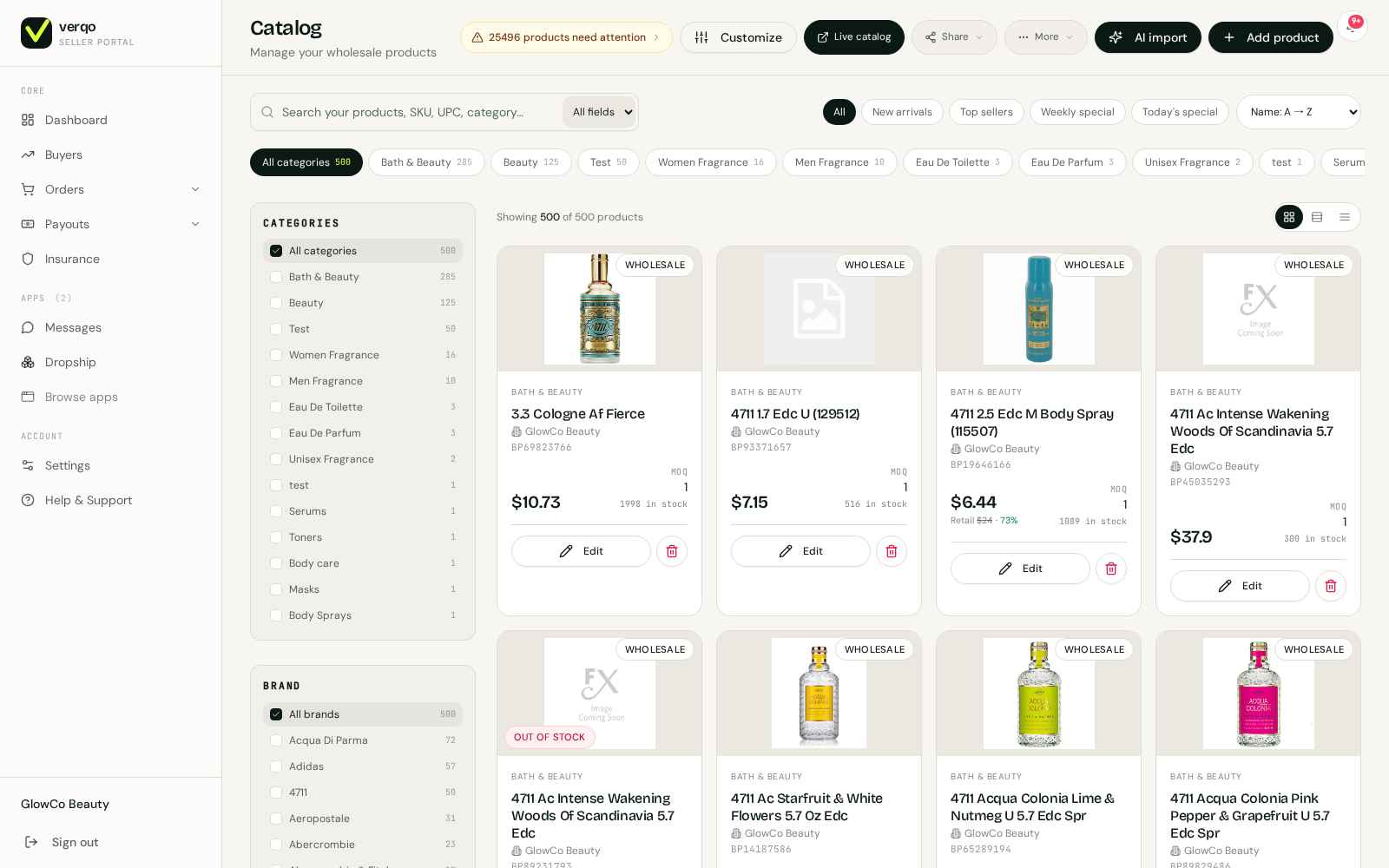Open 4711 Acqua Colonia Pink Pepper thumbnail
Viewport: 1389px width, 868px height.
pos(1258,694)
